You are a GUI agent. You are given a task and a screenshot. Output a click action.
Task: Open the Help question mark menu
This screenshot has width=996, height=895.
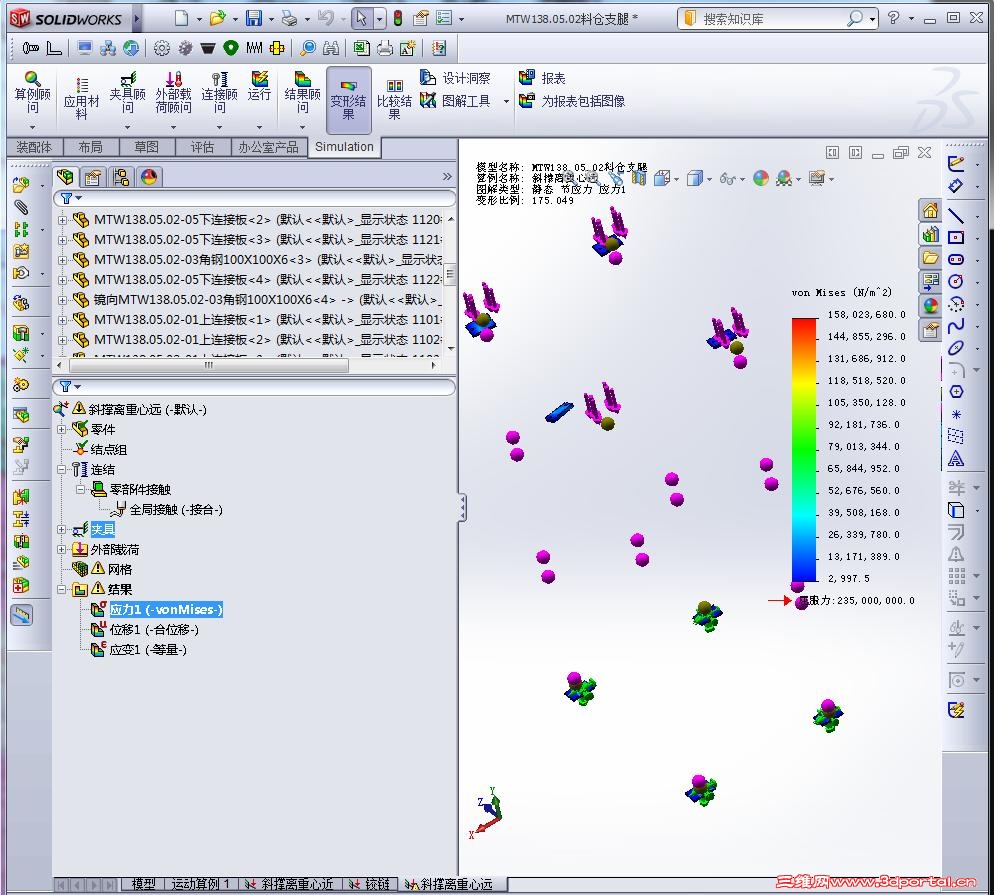894,18
